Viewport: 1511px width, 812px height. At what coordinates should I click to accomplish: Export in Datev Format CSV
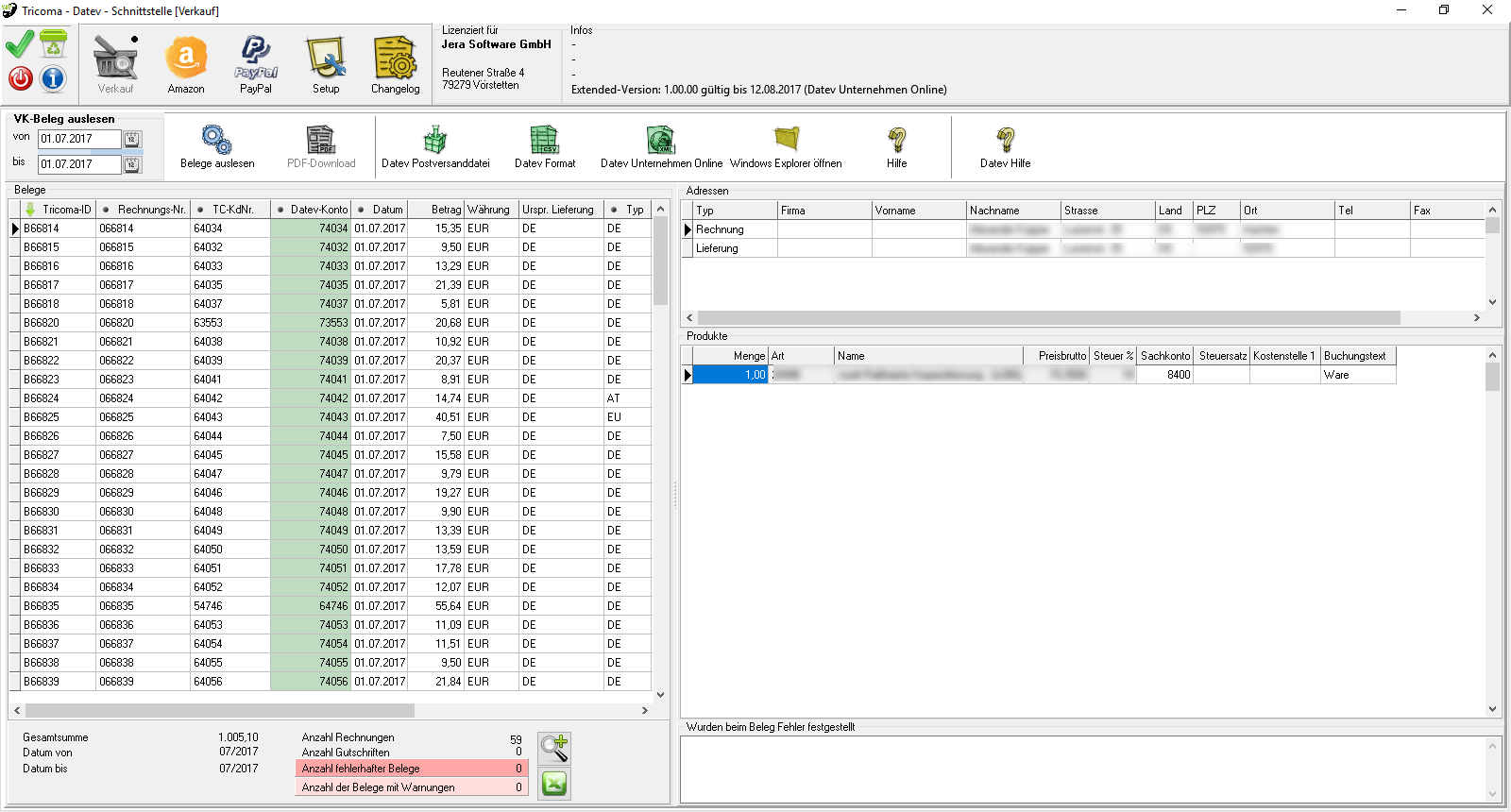click(x=544, y=141)
